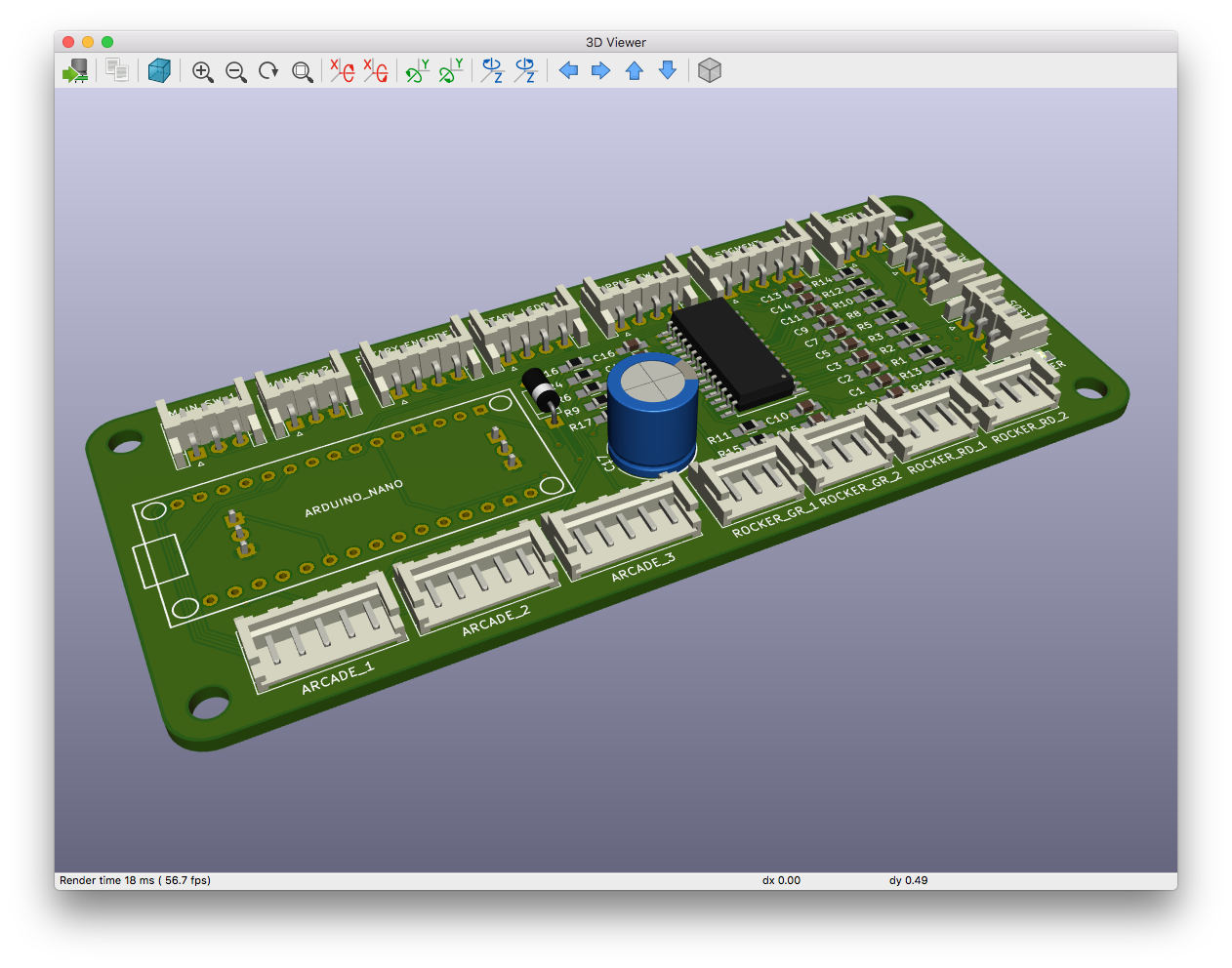The height and width of the screenshot is (968, 1232).
Task: Open the 3D display options cube icon
Action: pos(159,71)
